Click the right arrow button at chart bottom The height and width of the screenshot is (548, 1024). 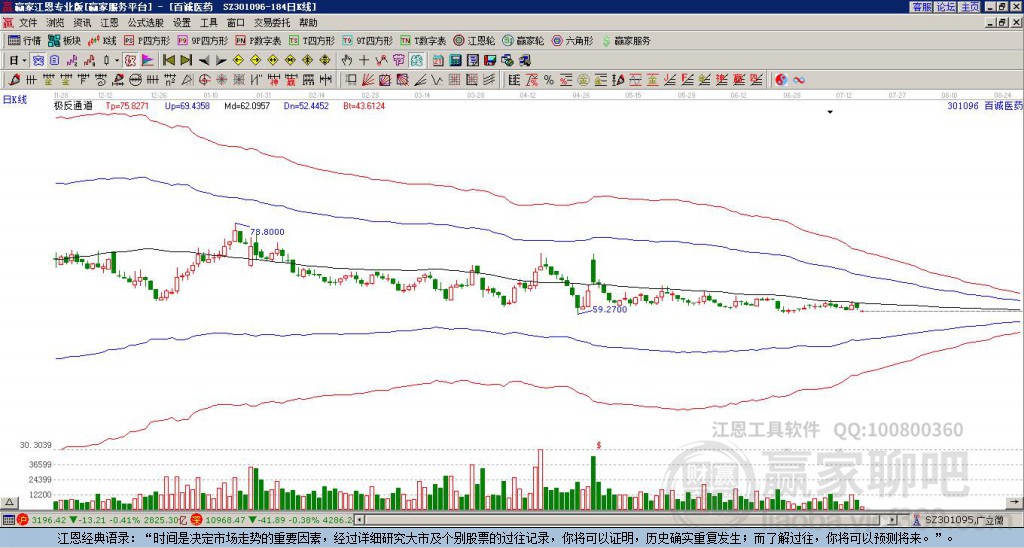1014,502
